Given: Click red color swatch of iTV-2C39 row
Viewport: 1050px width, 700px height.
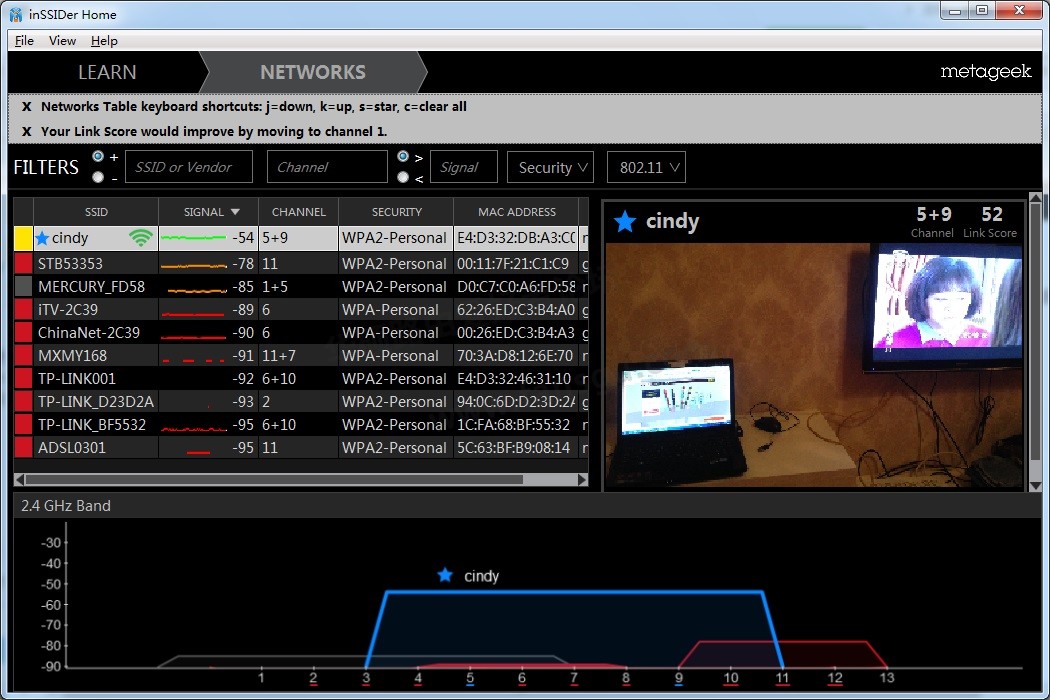Looking at the screenshot, I should (x=23, y=309).
